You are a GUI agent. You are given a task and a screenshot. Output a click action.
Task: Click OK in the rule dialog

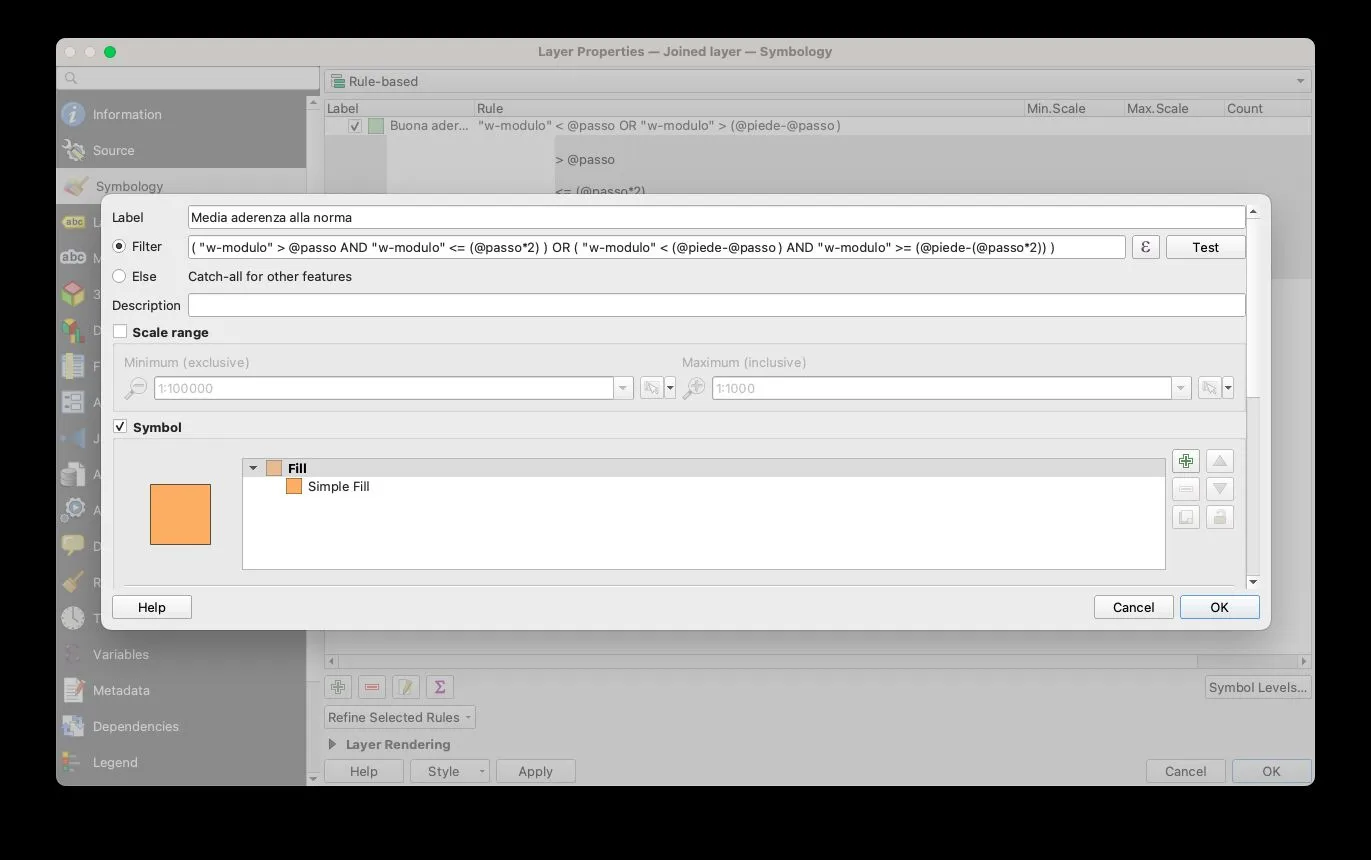[1219, 607]
